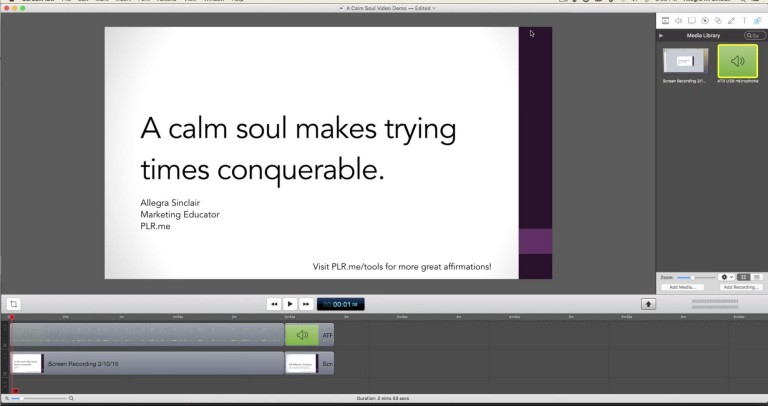Click the slide heading text in the canvas

[x=298, y=149]
